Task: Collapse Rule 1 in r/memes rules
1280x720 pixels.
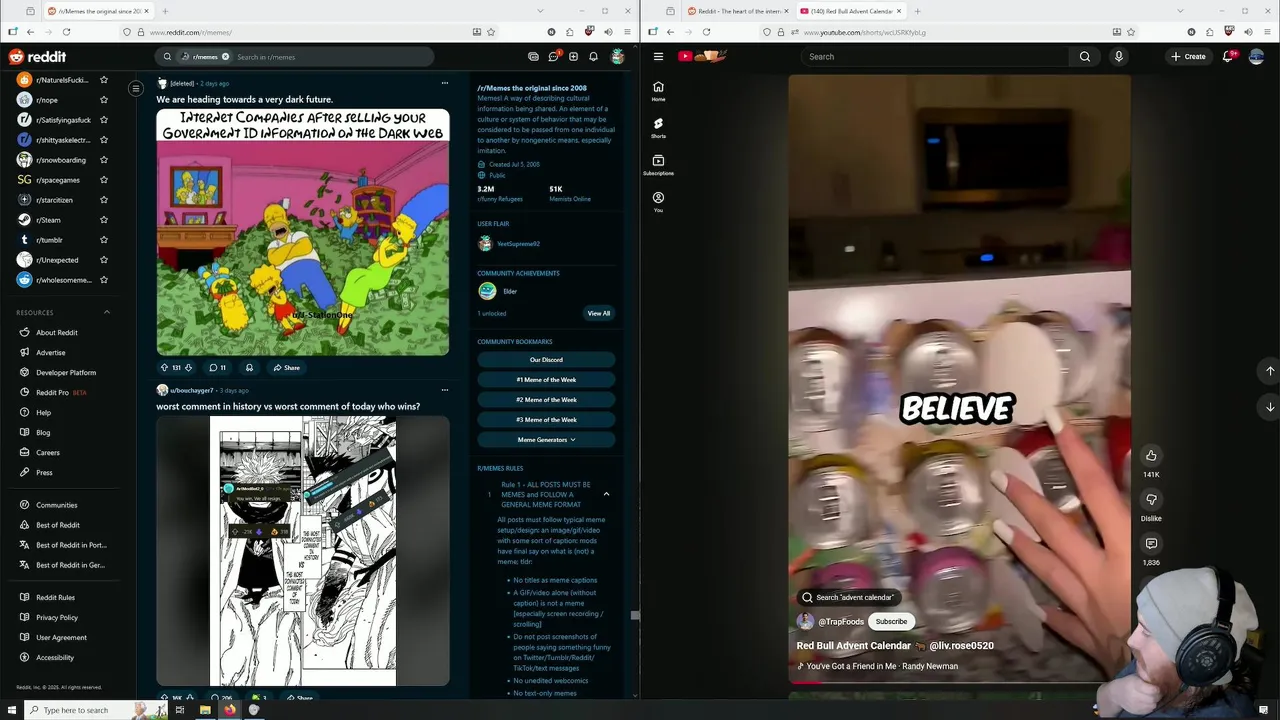Action: point(606,494)
